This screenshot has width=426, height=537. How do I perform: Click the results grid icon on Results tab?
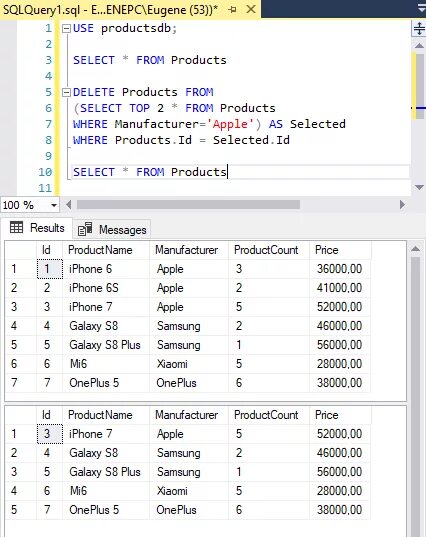tap(16, 227)
